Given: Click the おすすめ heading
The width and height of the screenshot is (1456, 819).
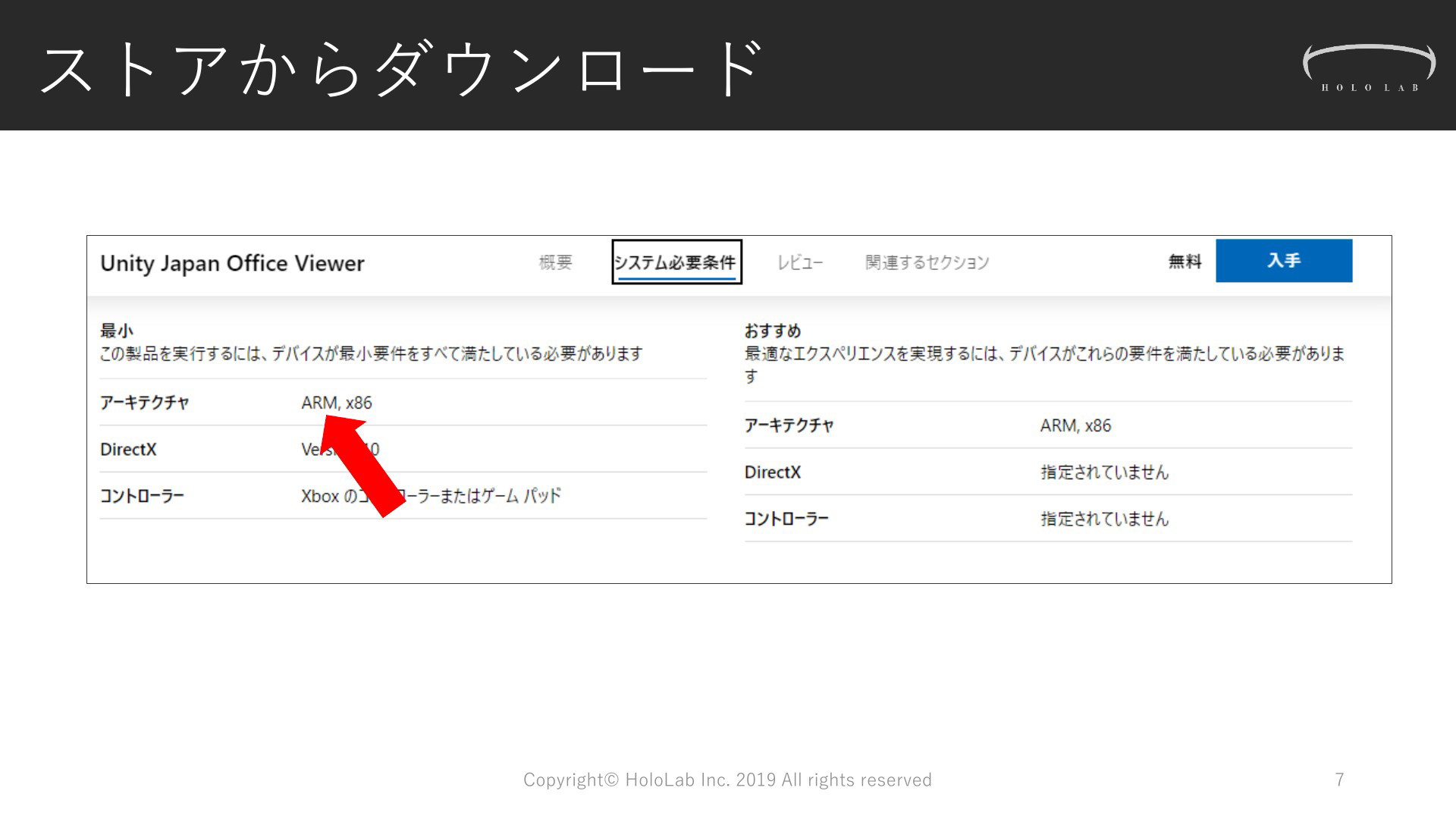Looking at the screenshot, I should (773, 331).
